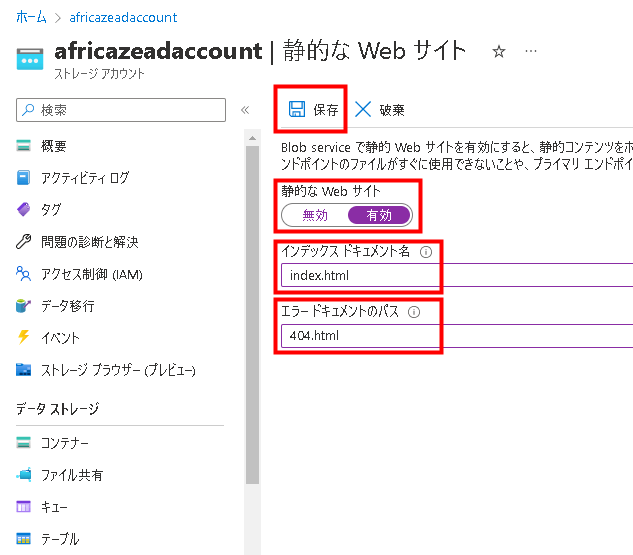Click the 概要 overview icon
The image size is (633, 555).
tap(23, 145)
